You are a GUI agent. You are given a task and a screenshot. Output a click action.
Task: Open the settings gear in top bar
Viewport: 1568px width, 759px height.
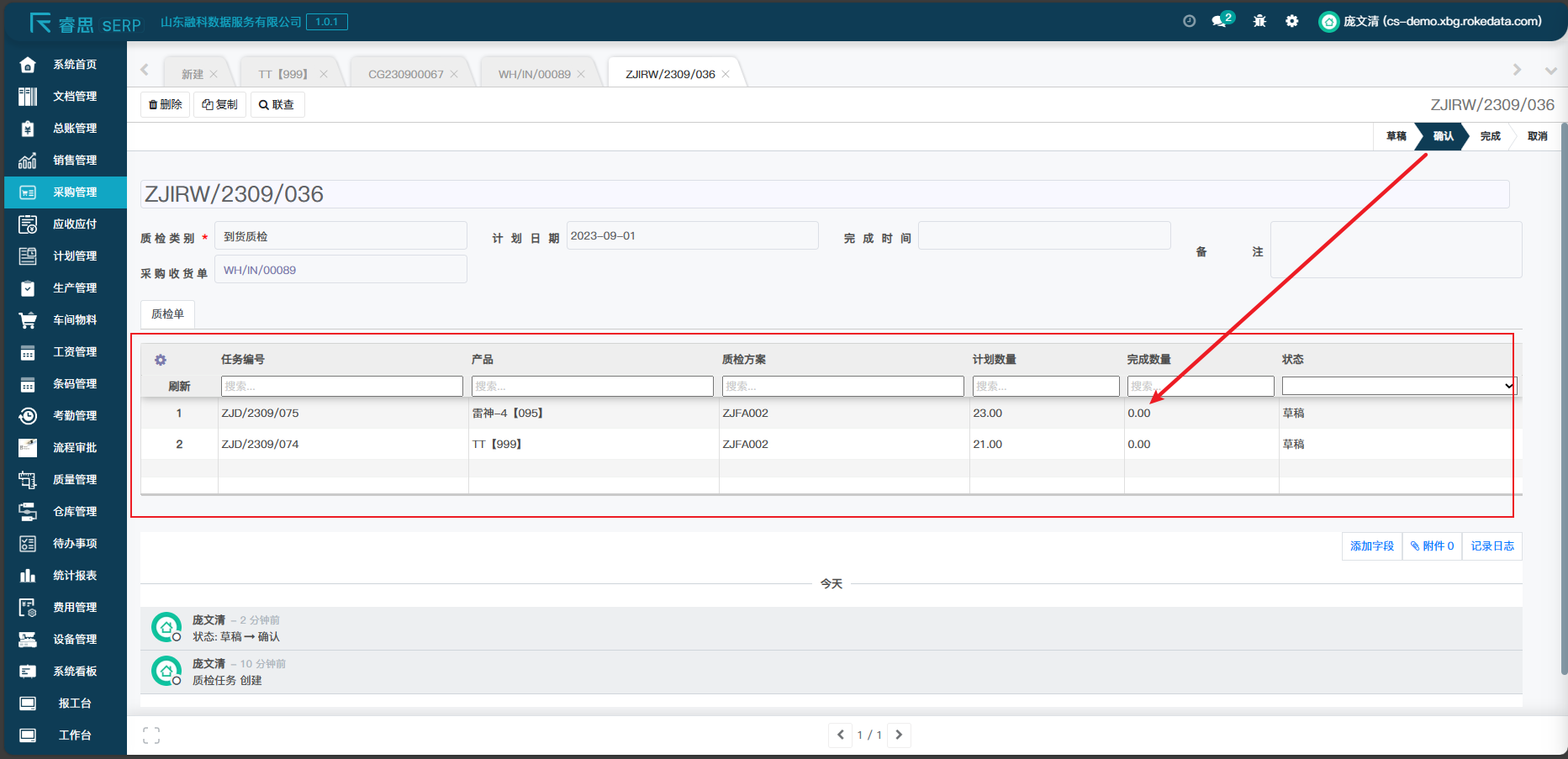click(x=1292, y=21)
